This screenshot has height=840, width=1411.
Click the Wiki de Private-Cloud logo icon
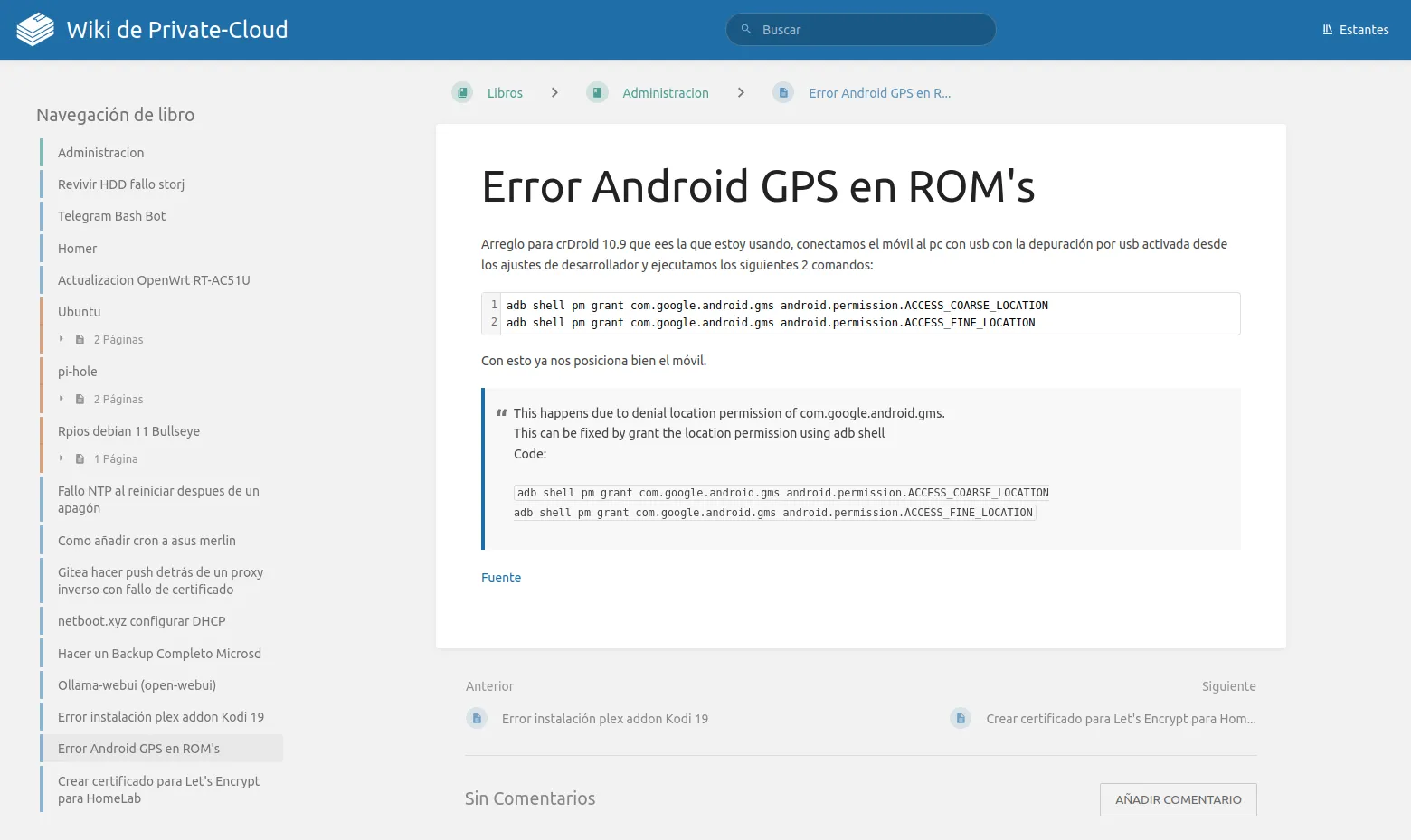[x=35, y=30]
